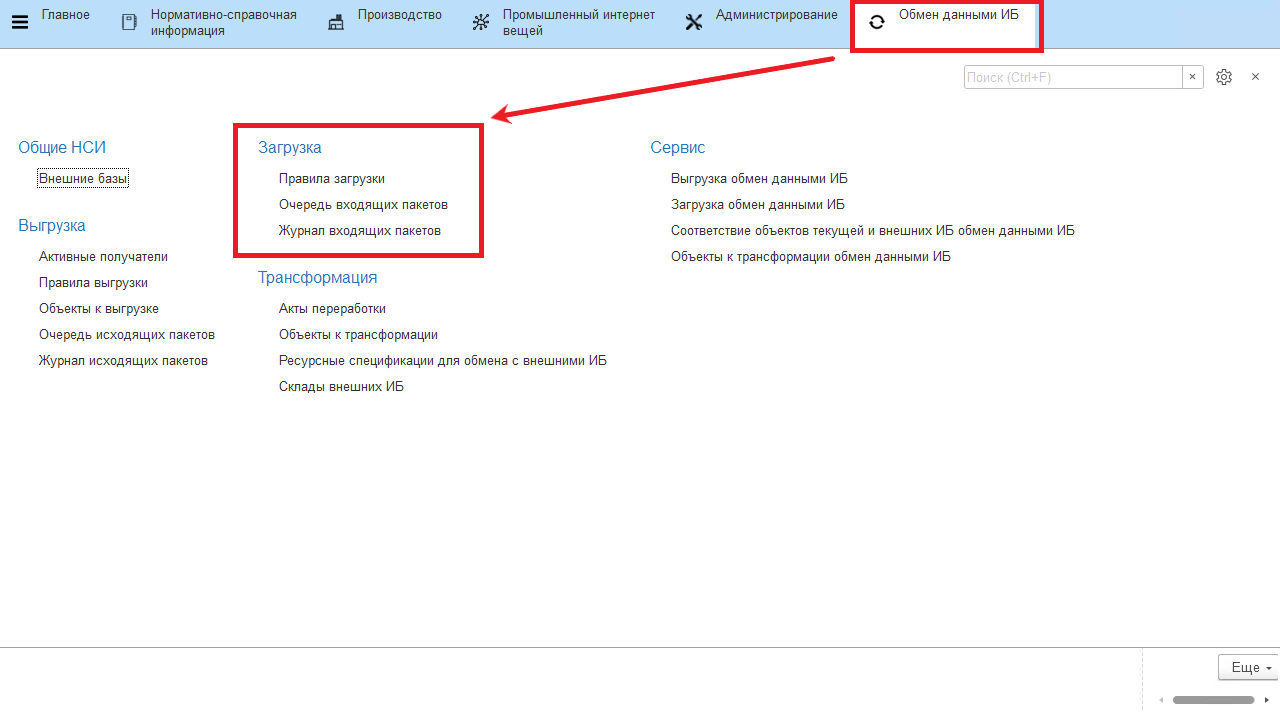The width and height of the screenshot is (1280, 720).
Task: Clear the search field with x button
Action: point(1192,77)
